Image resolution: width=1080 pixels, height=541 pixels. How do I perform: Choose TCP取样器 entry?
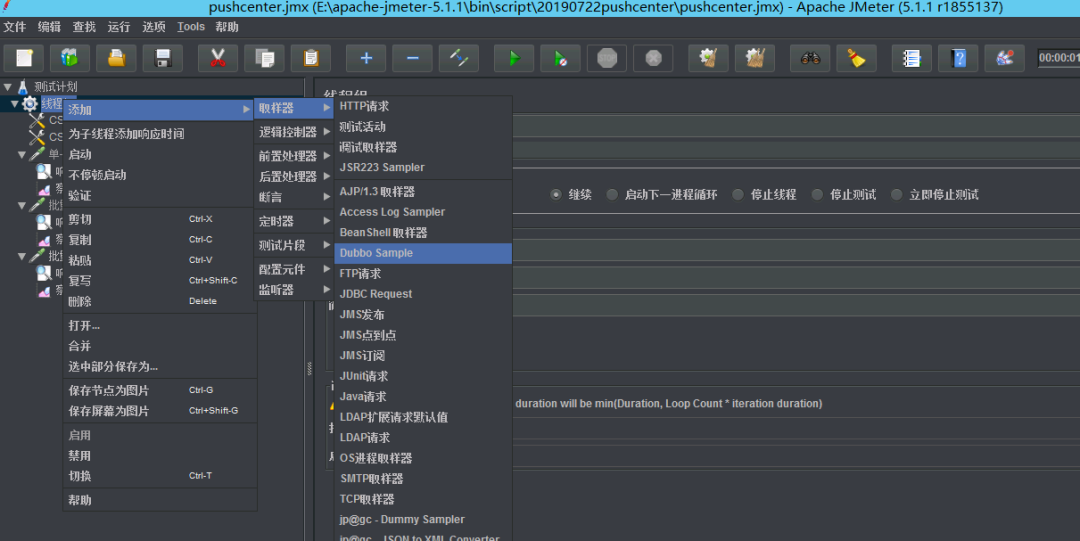coord(423,499)
